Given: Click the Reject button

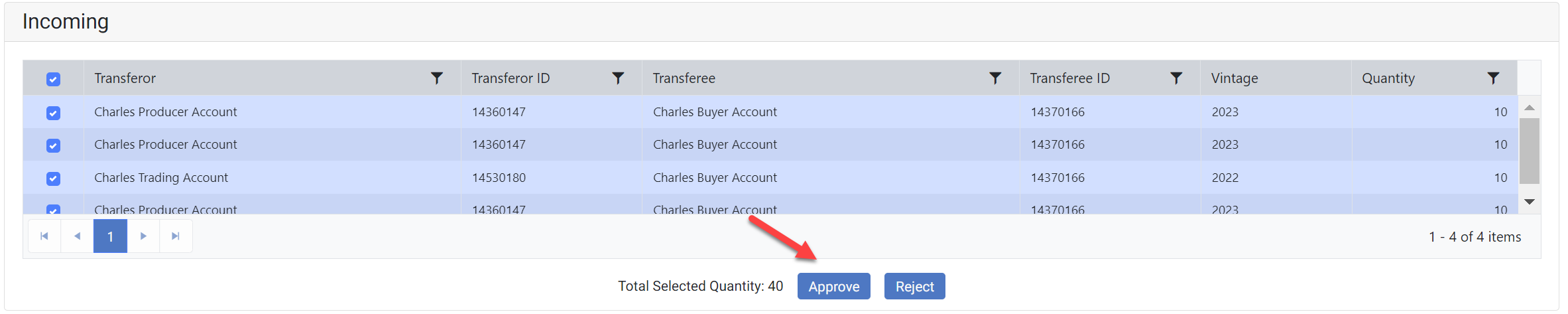Looking at the screenshot, I should [x=914, y=287].
